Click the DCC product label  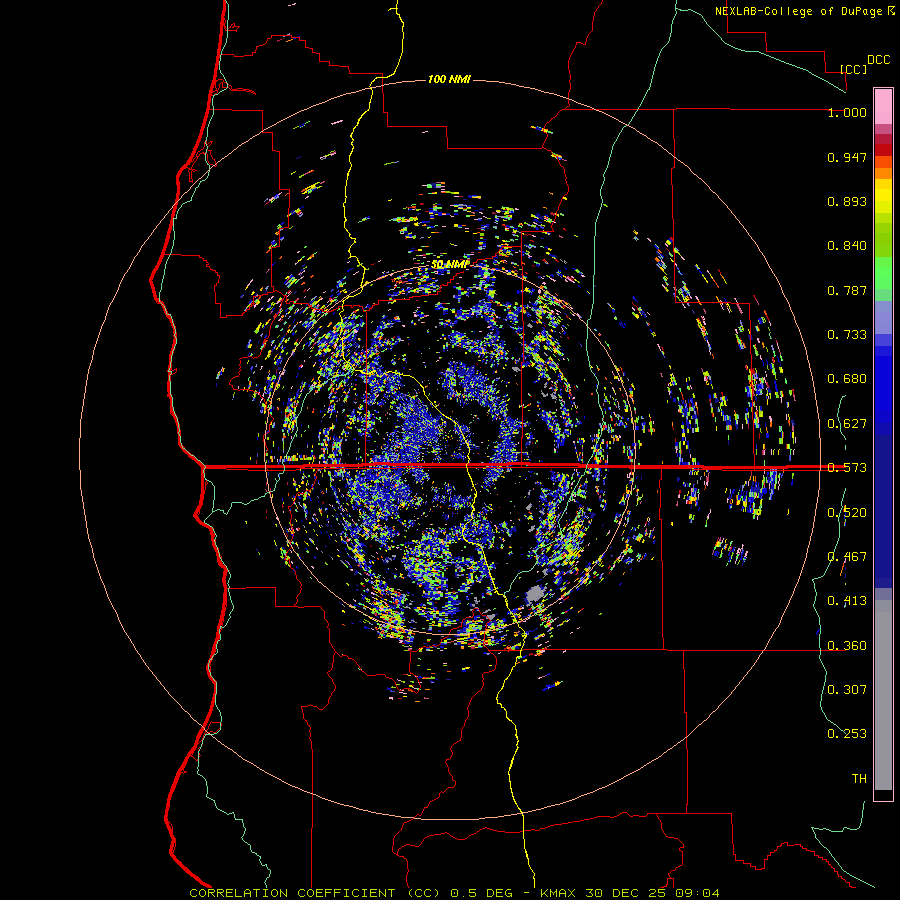point(878,60)
